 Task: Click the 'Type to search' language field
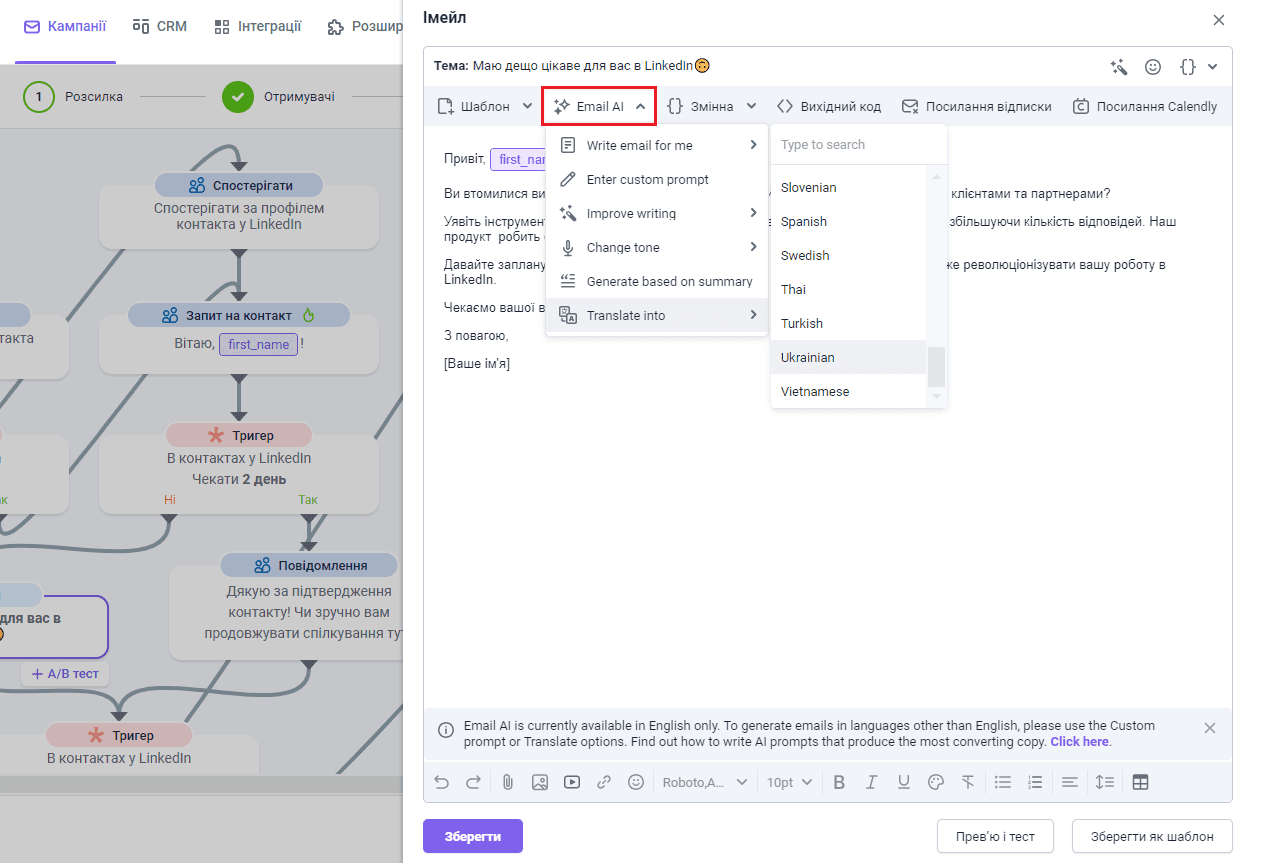click(x=858, y=145)
